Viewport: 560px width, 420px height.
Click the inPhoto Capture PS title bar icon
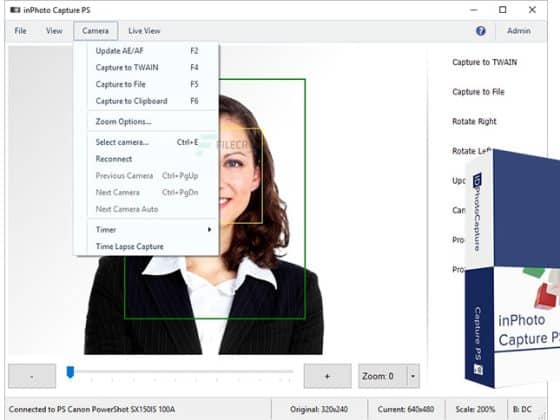click(15, 10)
